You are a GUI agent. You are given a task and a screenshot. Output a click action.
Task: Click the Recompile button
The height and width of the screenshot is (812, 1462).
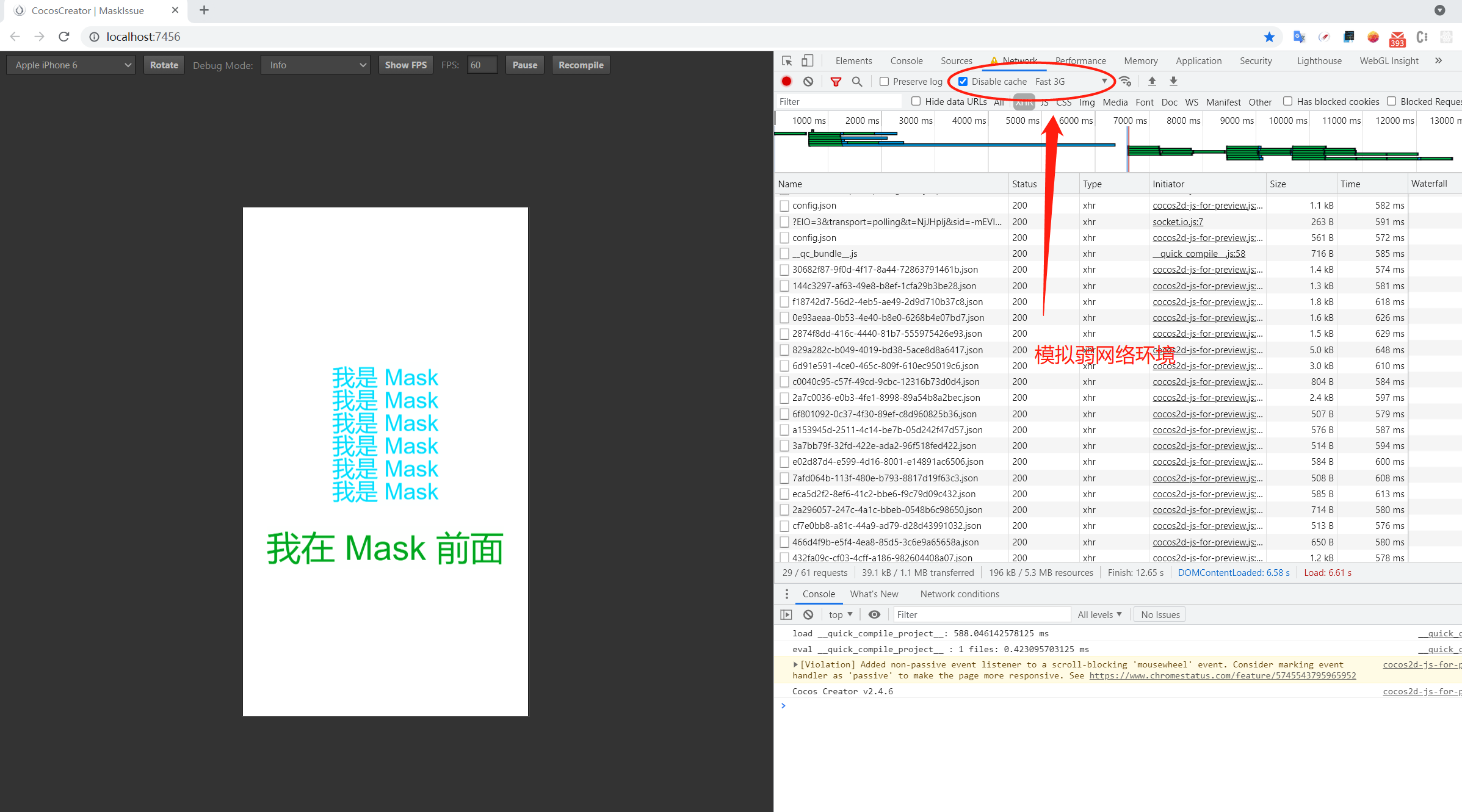point(581,65)
